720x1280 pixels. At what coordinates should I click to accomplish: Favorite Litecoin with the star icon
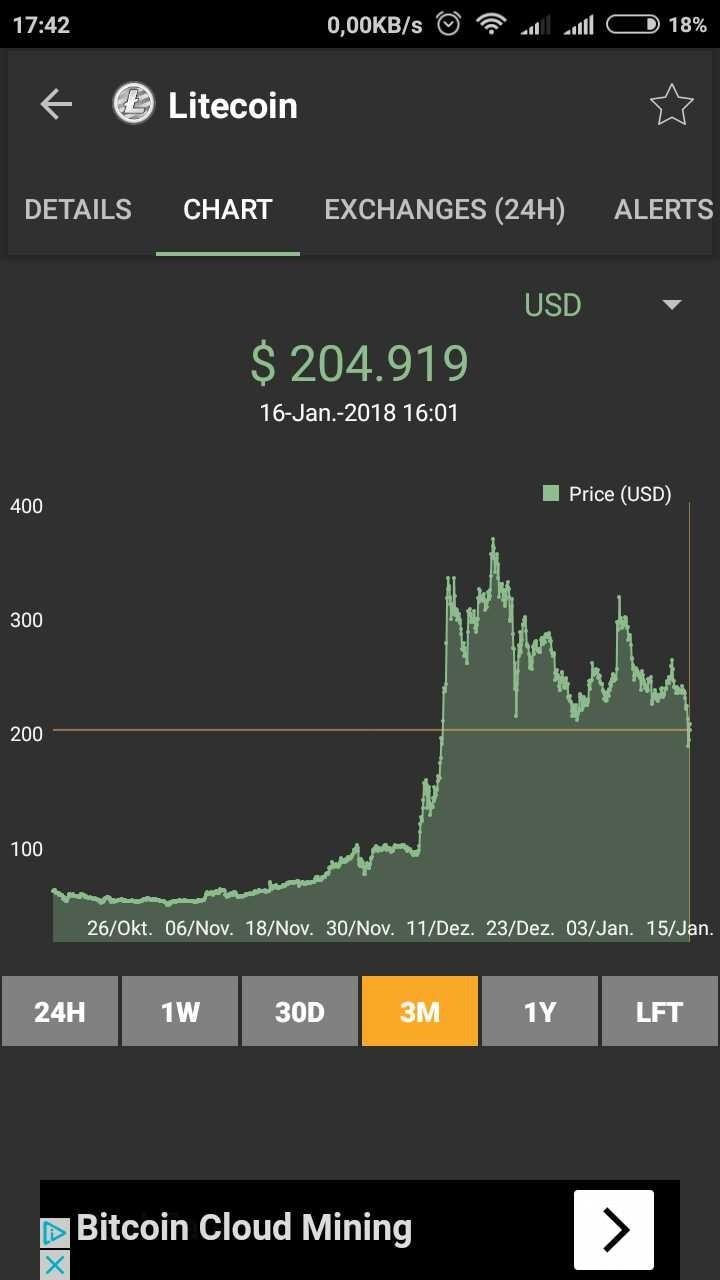tap(671, 105)
